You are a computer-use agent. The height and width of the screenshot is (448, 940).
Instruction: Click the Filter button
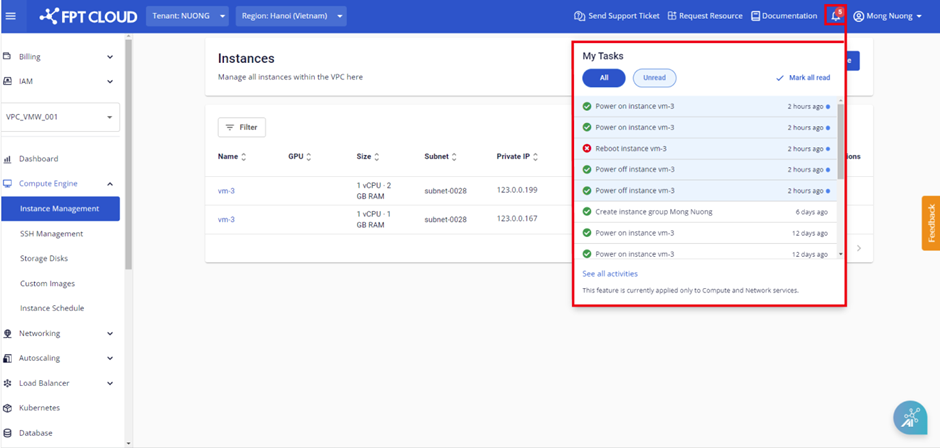click(241, 127)
